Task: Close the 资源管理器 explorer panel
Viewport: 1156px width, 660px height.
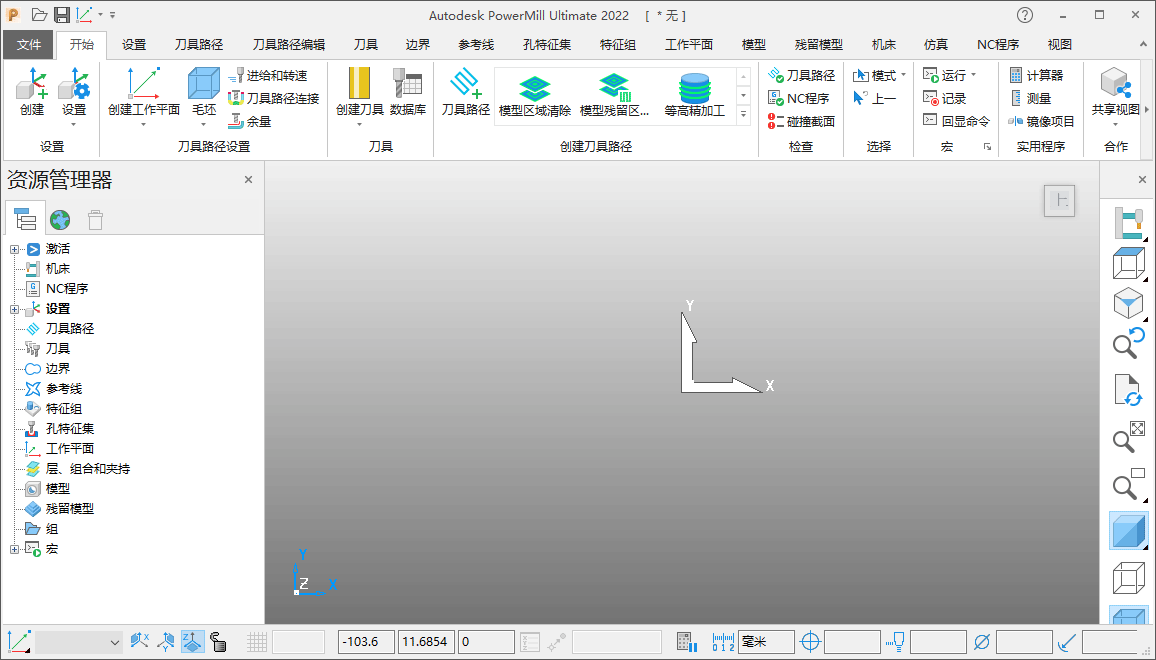Action: tap(248, 179)
